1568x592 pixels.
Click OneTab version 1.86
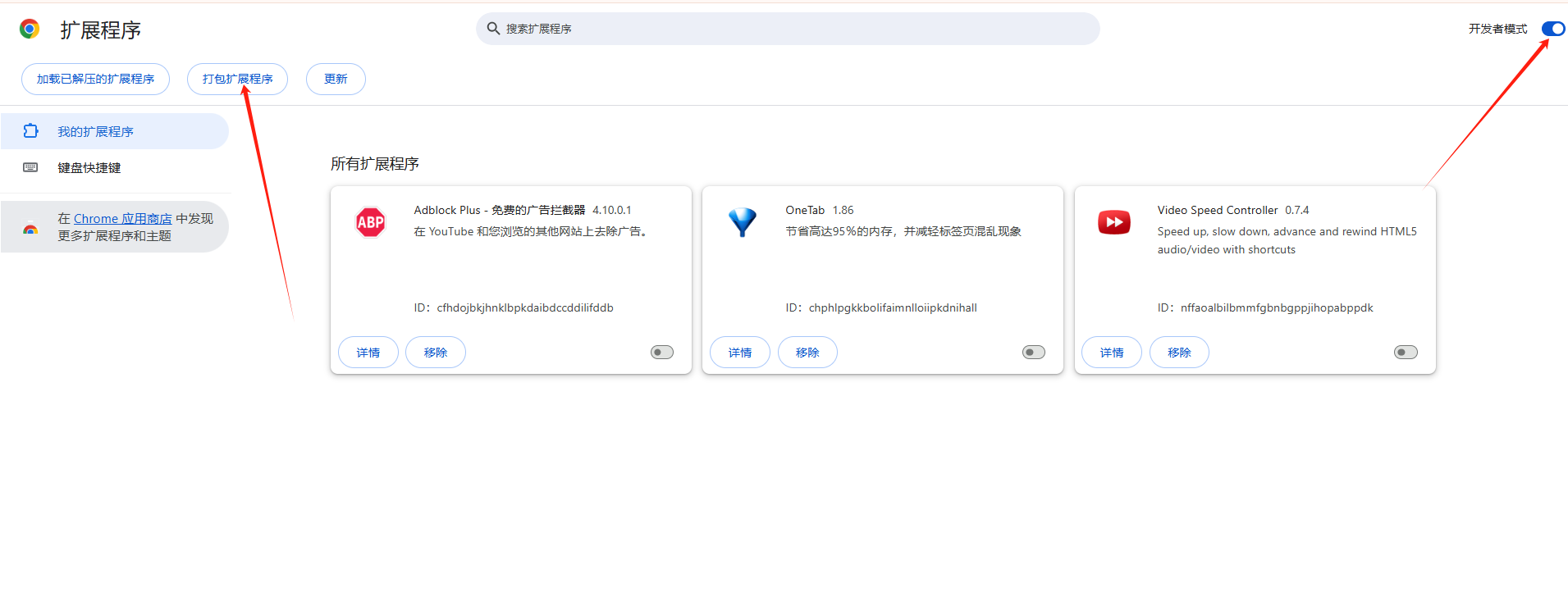tap(843, 210)
